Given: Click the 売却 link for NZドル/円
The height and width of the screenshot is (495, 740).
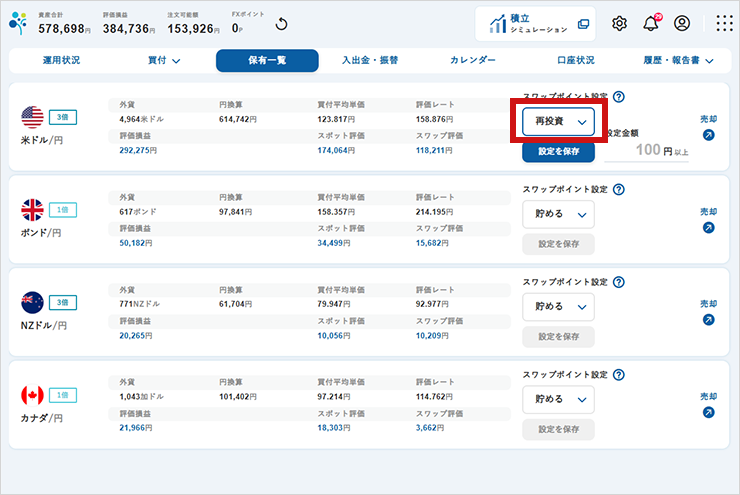Looking at the screenshot, I should [x=708, y=304].
